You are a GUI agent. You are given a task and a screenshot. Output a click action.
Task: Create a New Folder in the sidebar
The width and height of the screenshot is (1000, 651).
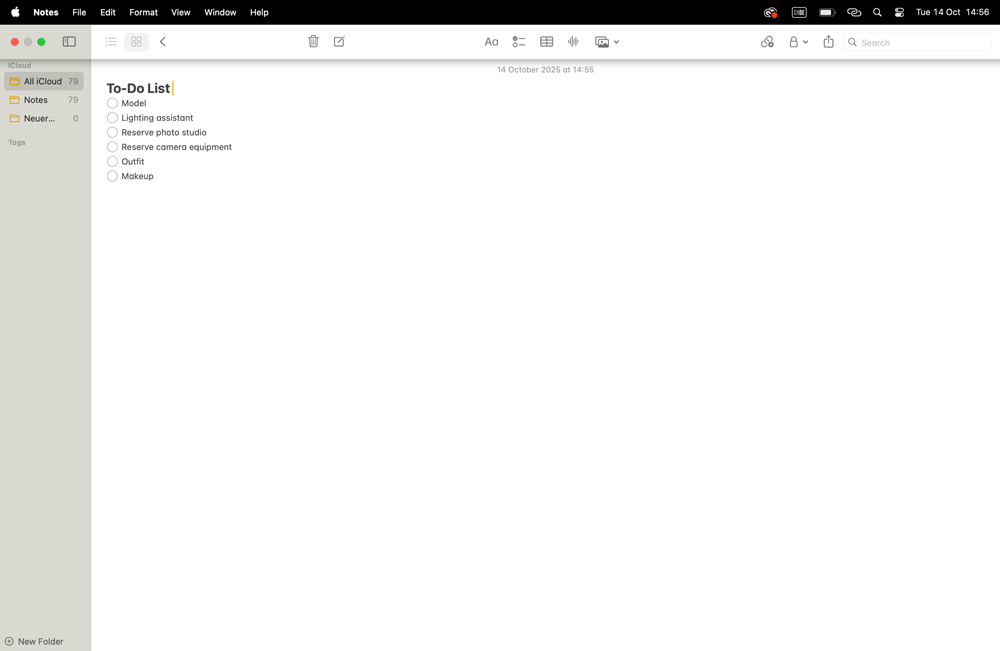37,641
